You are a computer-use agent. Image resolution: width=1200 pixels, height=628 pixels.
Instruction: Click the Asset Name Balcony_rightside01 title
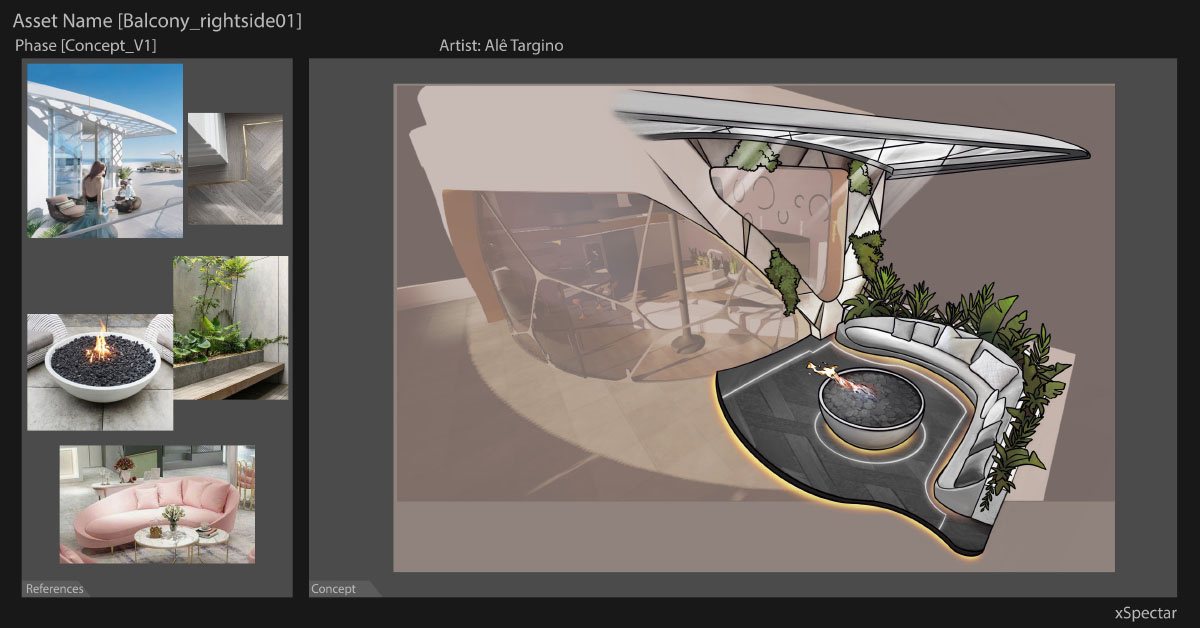(157, 20)
